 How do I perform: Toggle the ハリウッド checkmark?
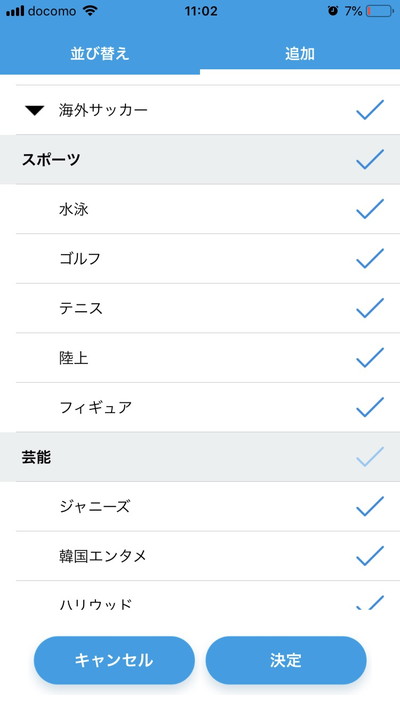[370, 603]
